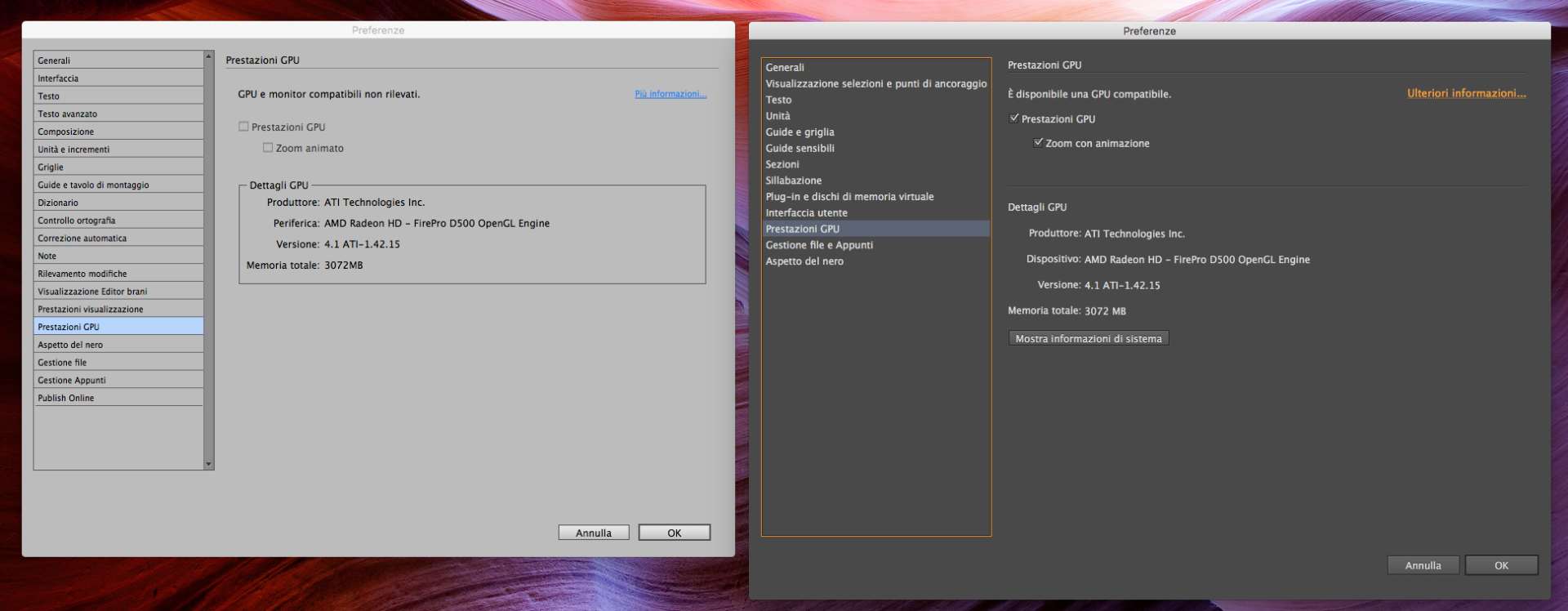Click 'GPU e monitor compatibili non rilevati.' text
The image size is (1568, 611).
329,95
